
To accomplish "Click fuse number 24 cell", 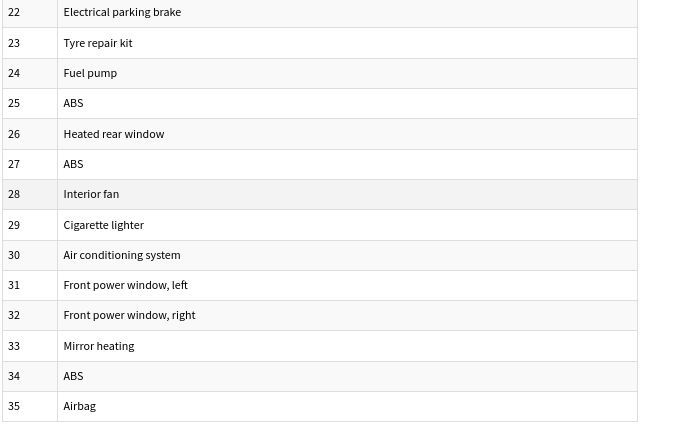I will click(14, 73).
